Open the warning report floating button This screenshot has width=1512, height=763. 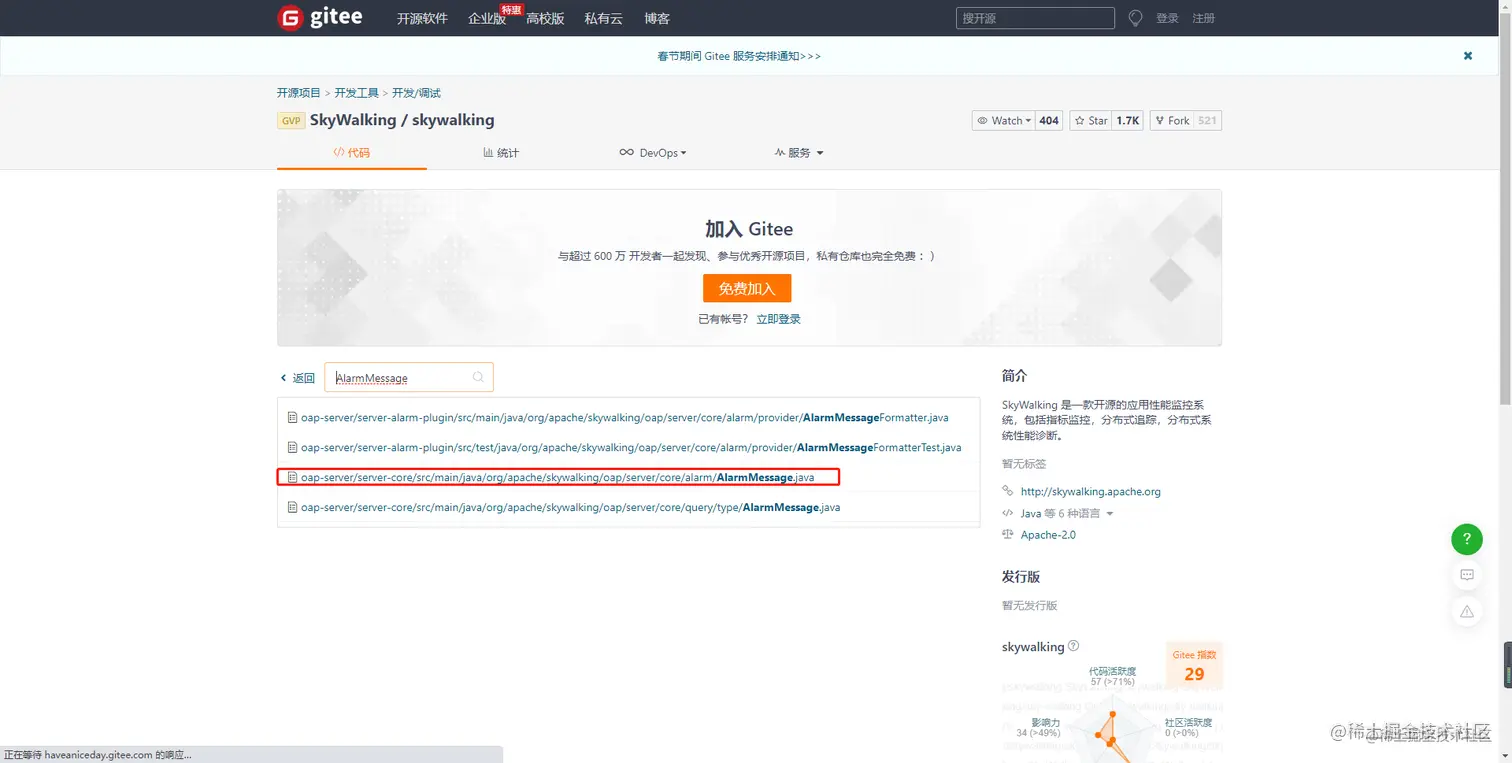(x=1467, y=611)
